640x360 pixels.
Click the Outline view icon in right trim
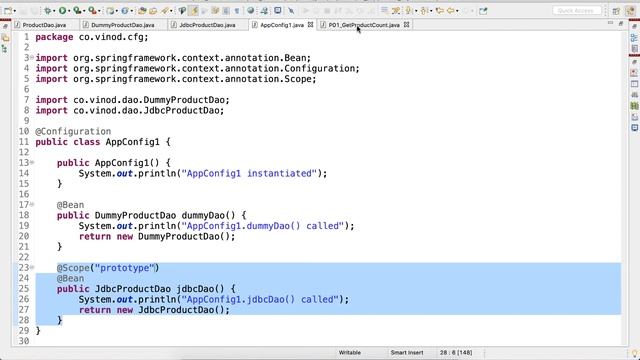[634, 38]
